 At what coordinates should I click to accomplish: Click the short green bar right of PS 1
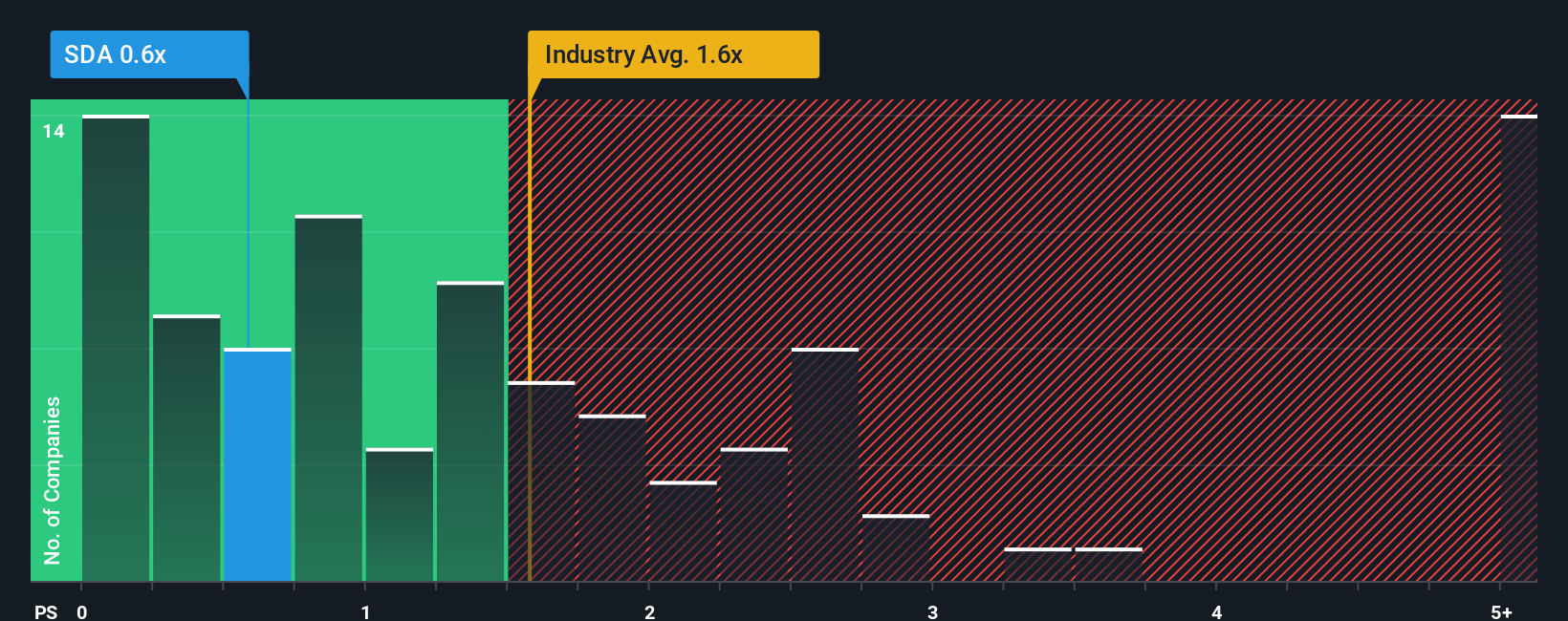pos(400,515)
